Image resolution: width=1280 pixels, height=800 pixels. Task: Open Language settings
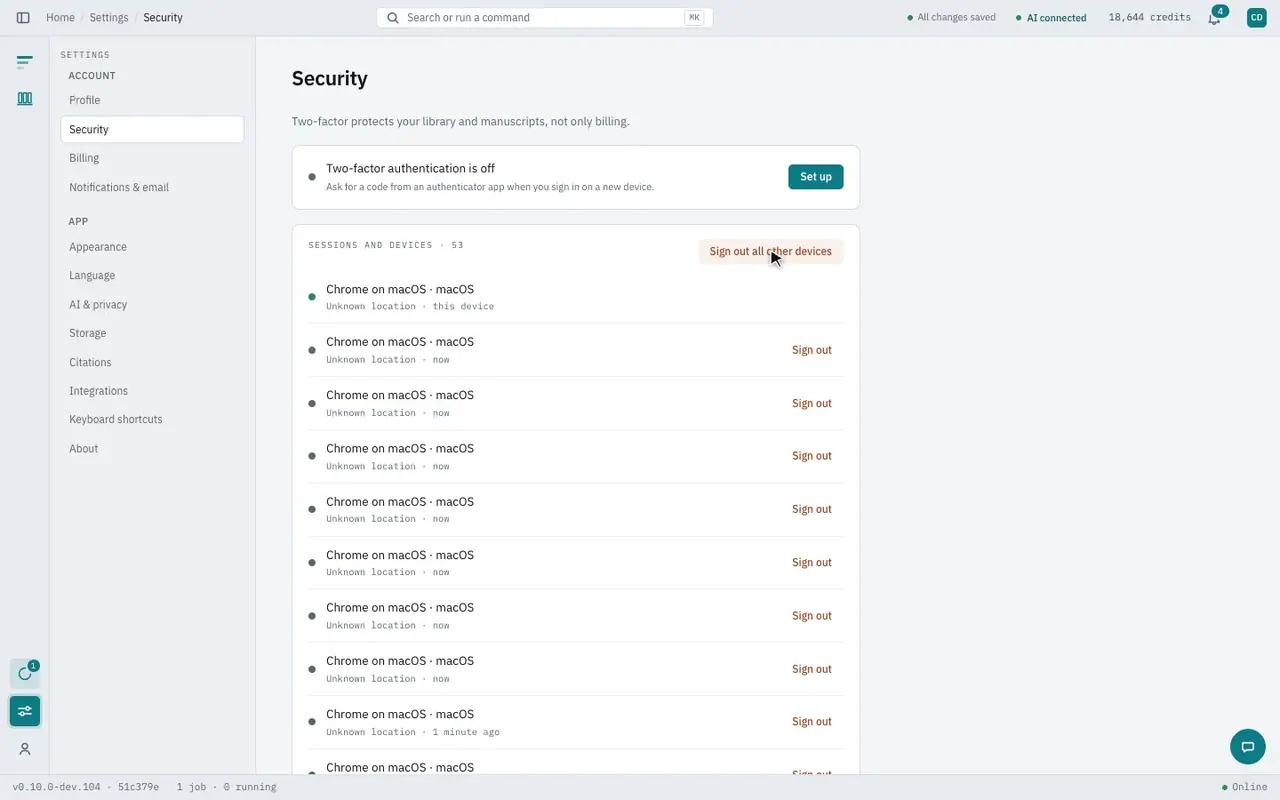pyautogui.click(x=152, y=275)
